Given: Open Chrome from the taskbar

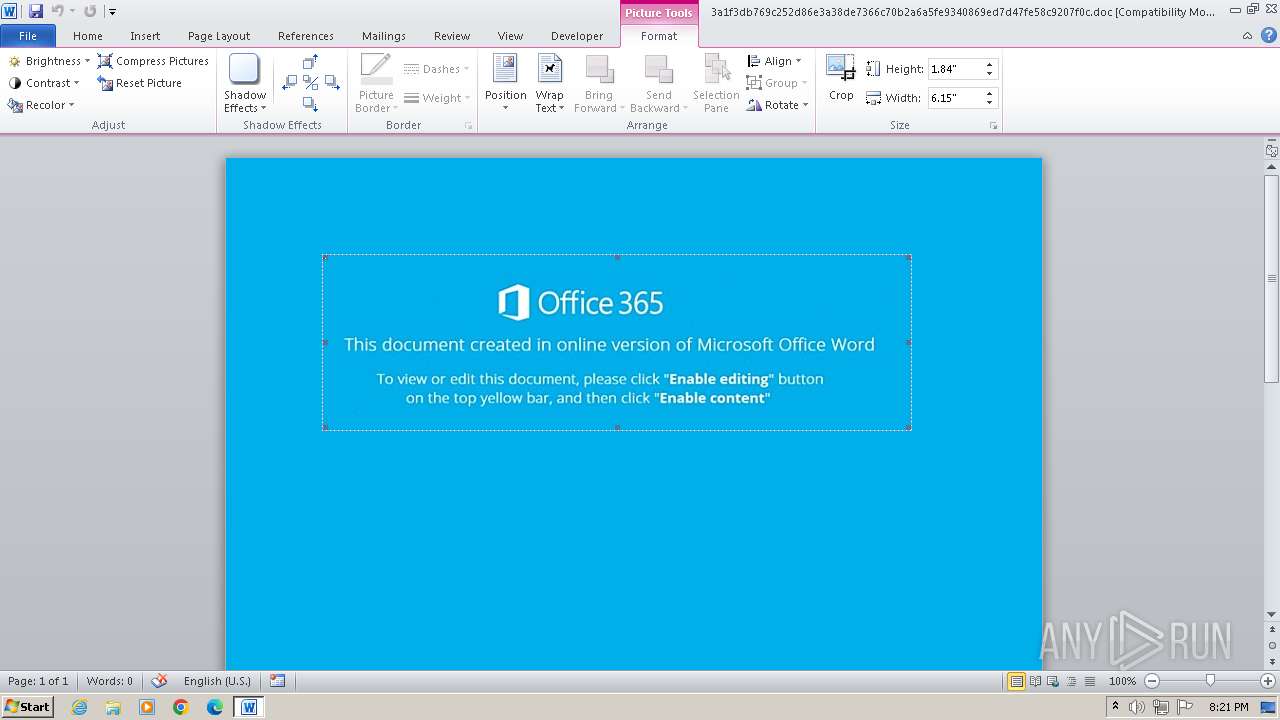Looking at the screenshot, I should click(181, 707).
